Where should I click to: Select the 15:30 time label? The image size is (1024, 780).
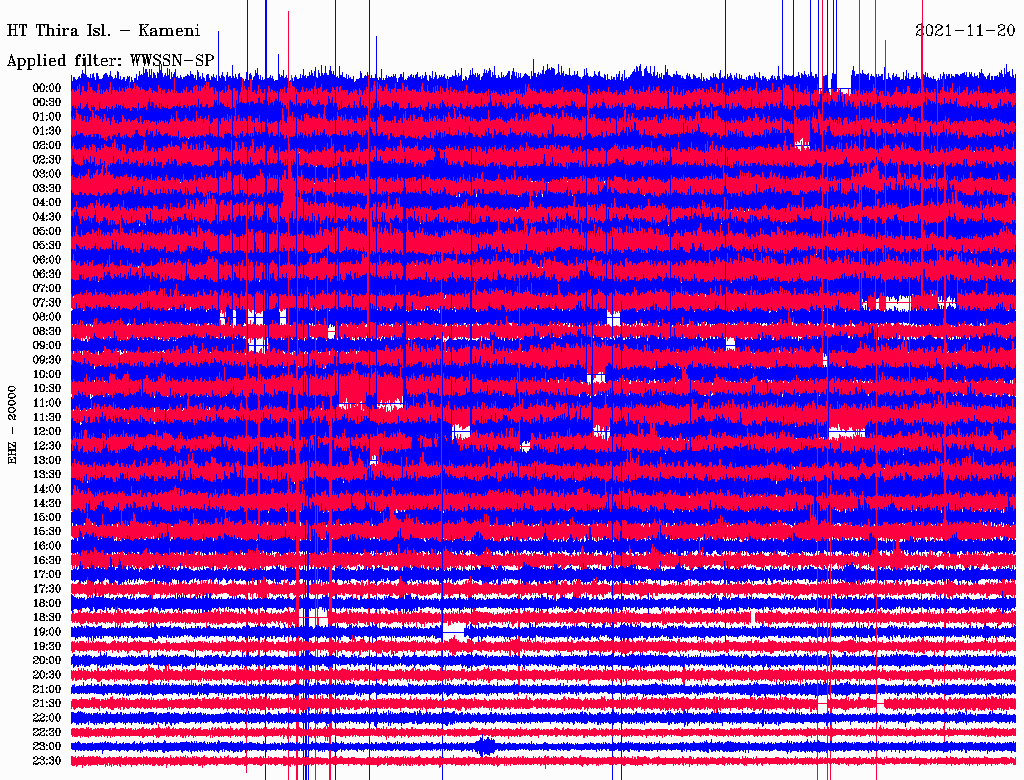tap(46, 532)
